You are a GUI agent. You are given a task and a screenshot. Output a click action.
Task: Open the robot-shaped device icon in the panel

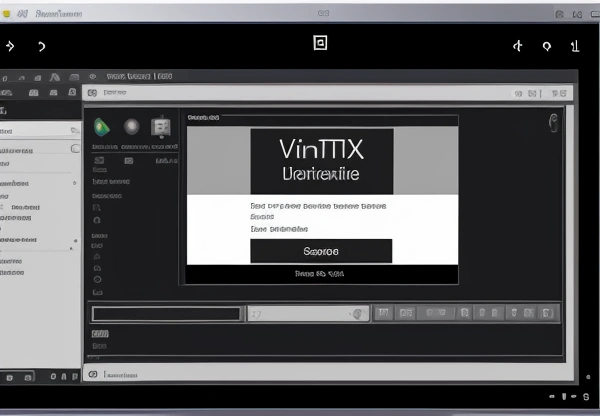pos(161,127)
